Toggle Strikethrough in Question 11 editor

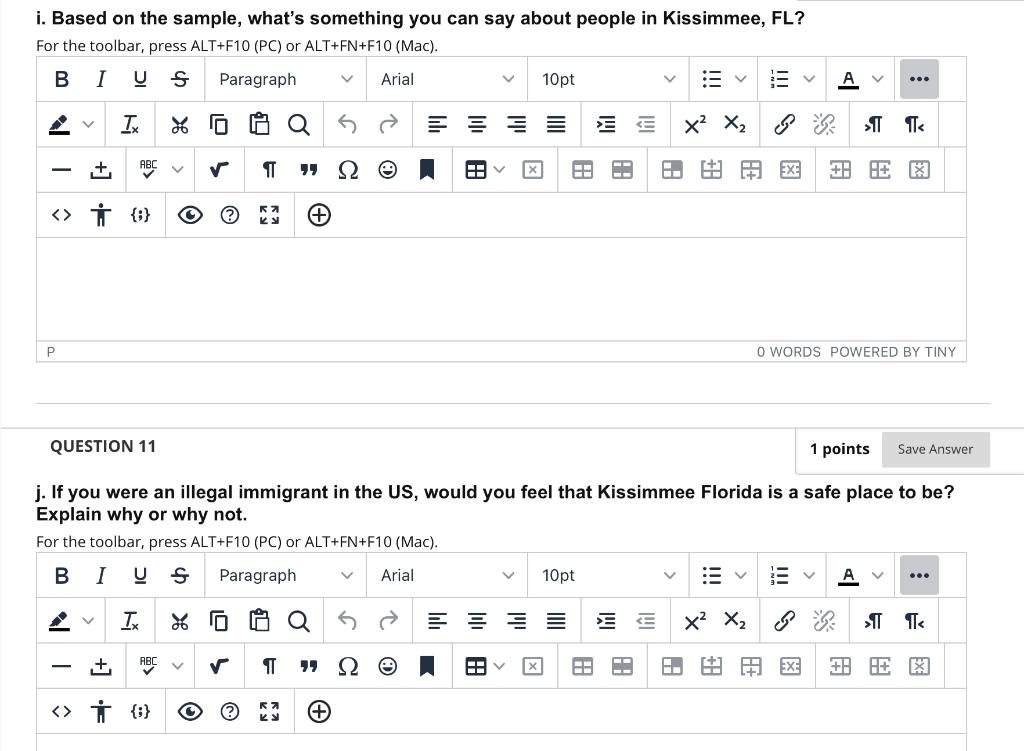(180, 575)
